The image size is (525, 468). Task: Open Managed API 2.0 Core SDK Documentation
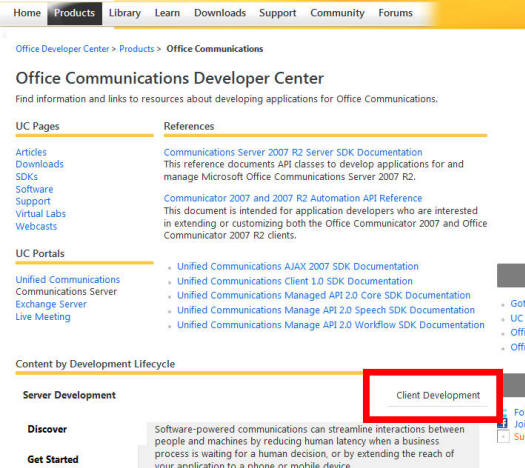[x=324, y=295]
